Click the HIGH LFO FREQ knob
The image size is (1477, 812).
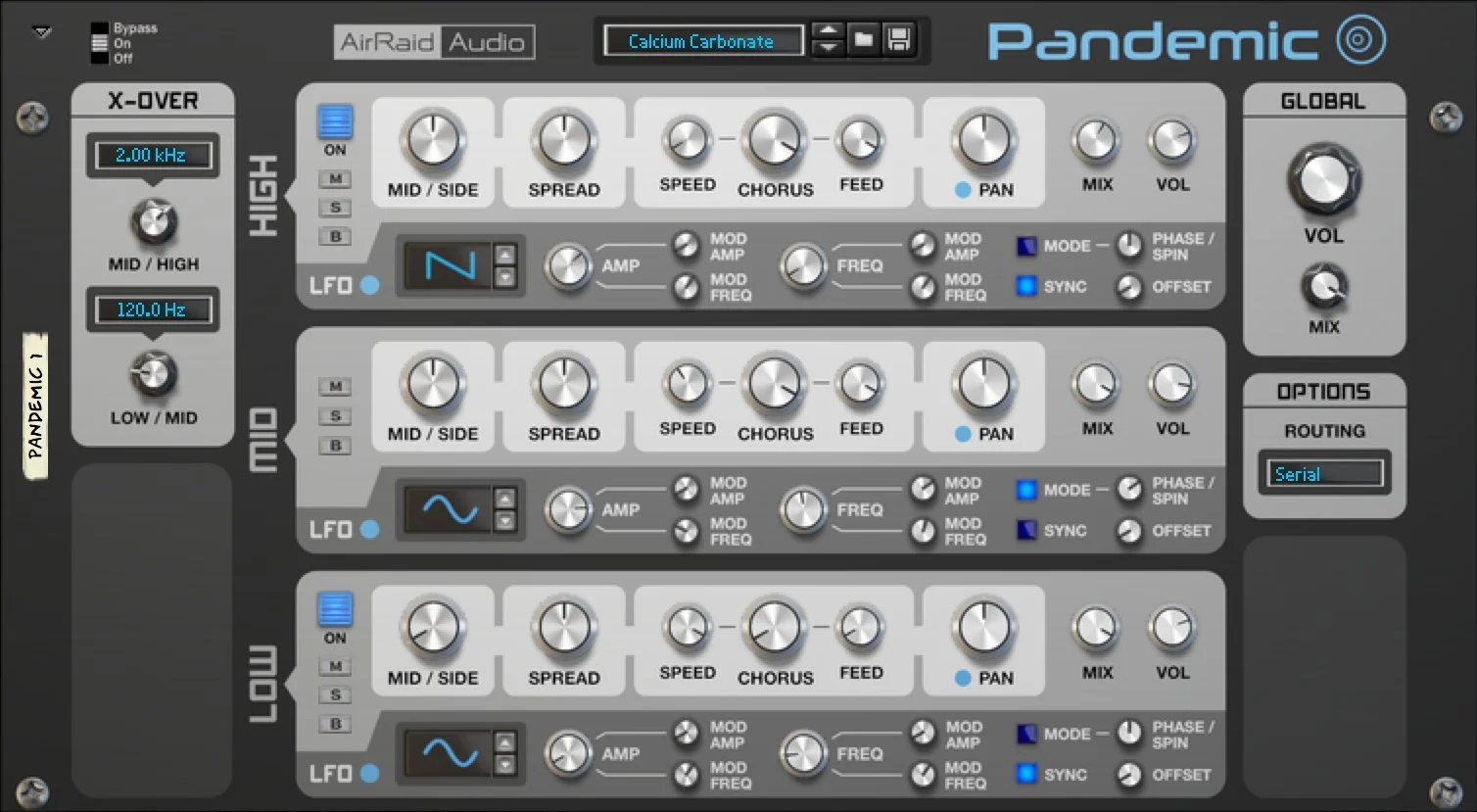pyautogui.click(x=803, y=266)
